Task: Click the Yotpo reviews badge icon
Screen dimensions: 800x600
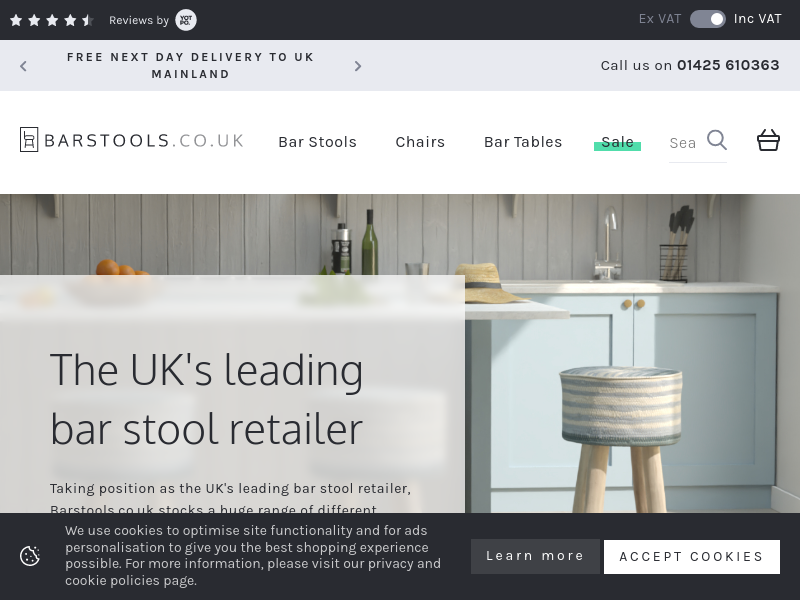Action: coord(186,20)
